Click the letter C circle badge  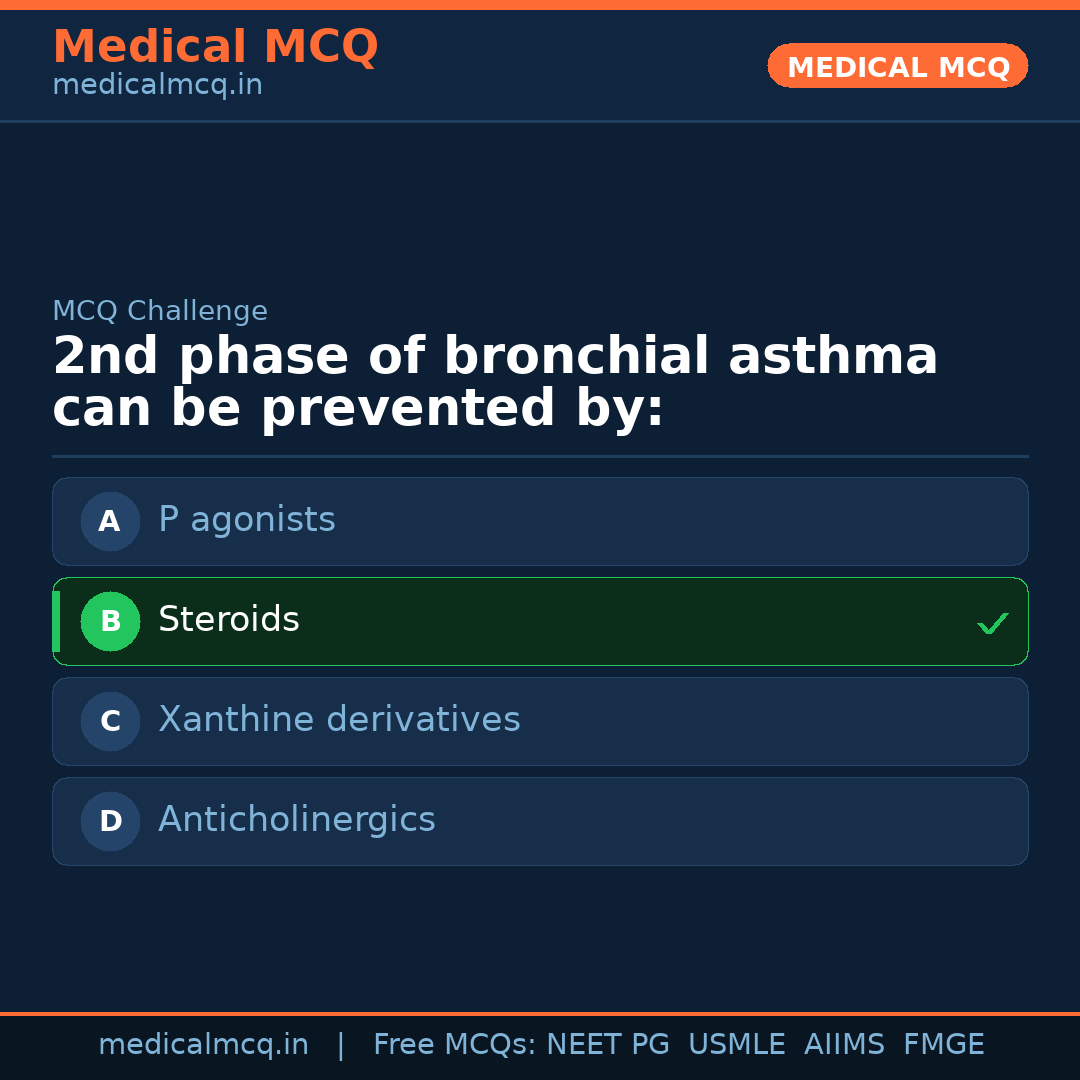pos(110,721)
